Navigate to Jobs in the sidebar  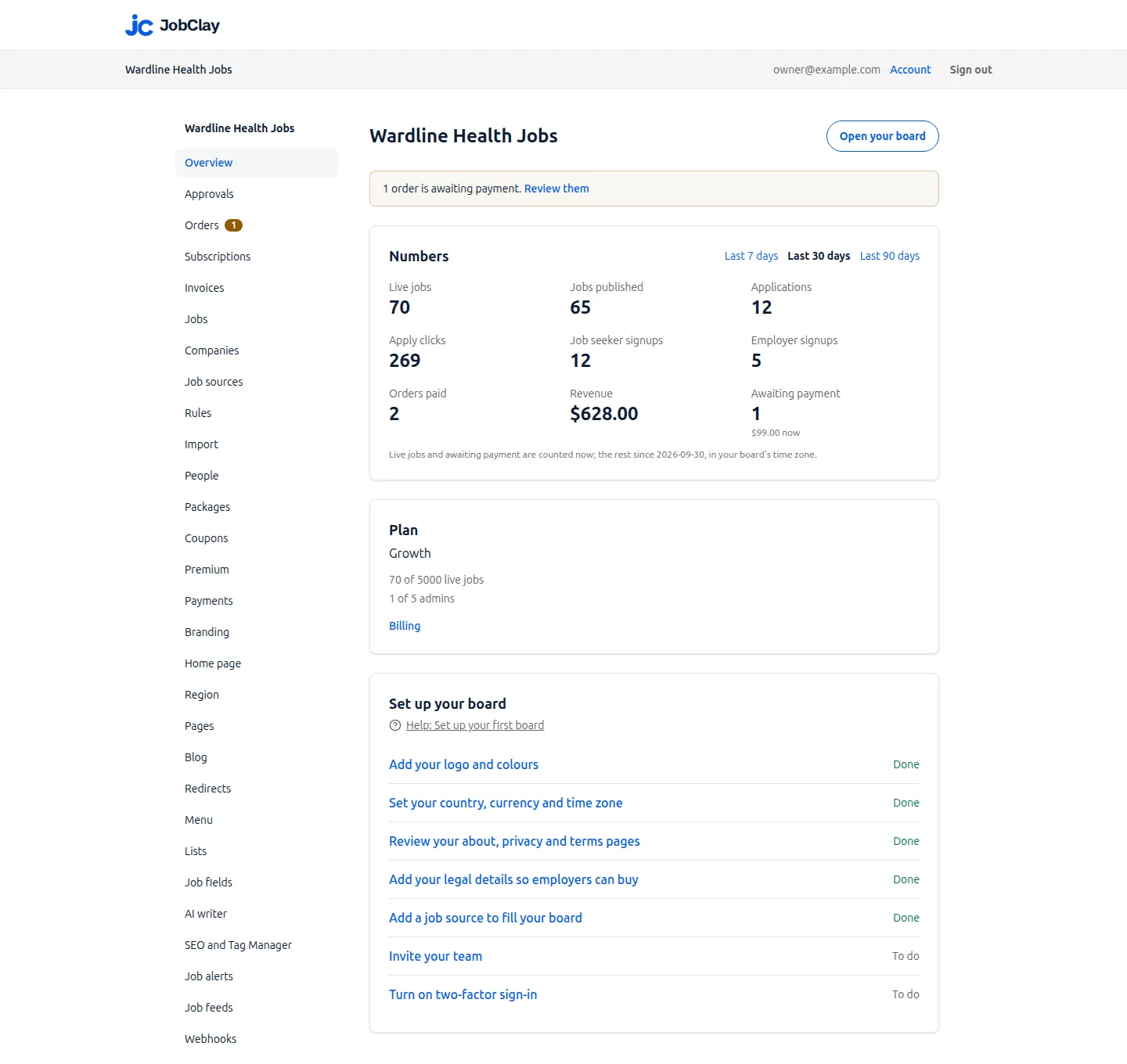pyautogui.click(x=257, y=319)
